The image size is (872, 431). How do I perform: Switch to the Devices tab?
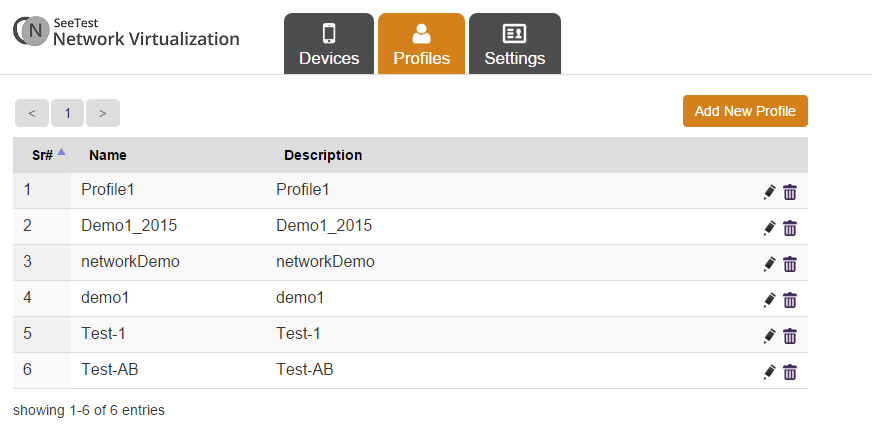329,44
